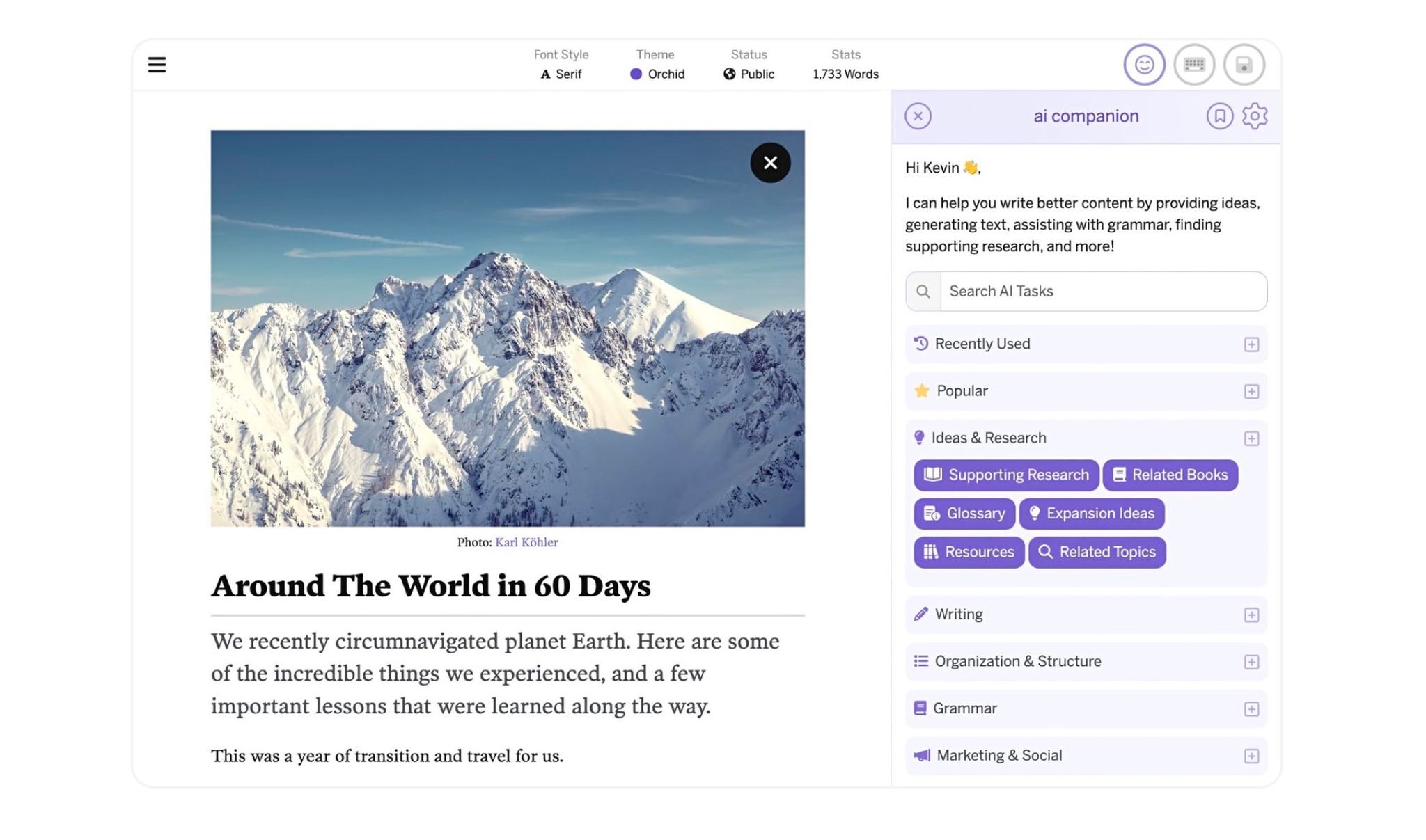Expand the Popular section

point(1251,392)
